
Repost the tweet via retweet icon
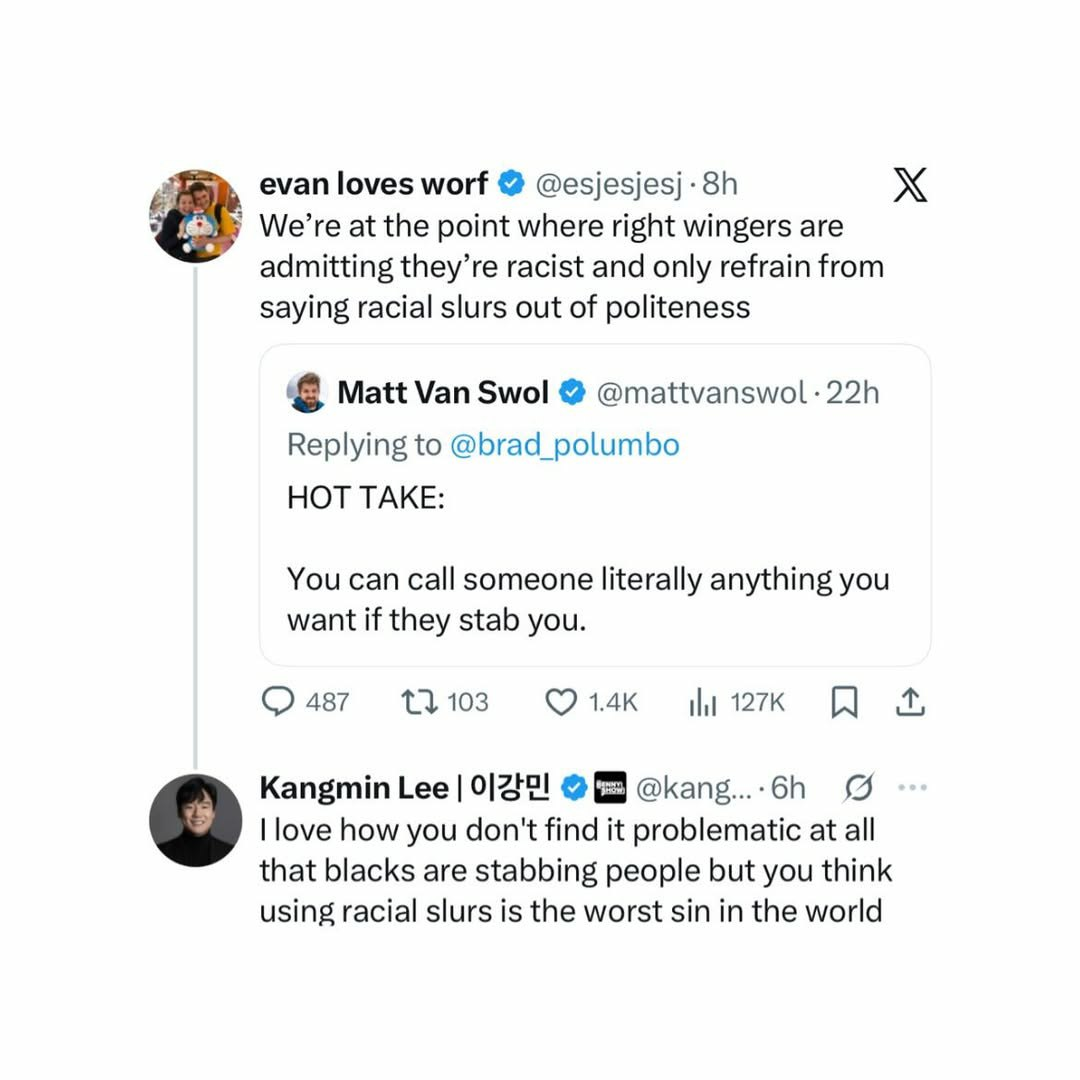[414, 702]
